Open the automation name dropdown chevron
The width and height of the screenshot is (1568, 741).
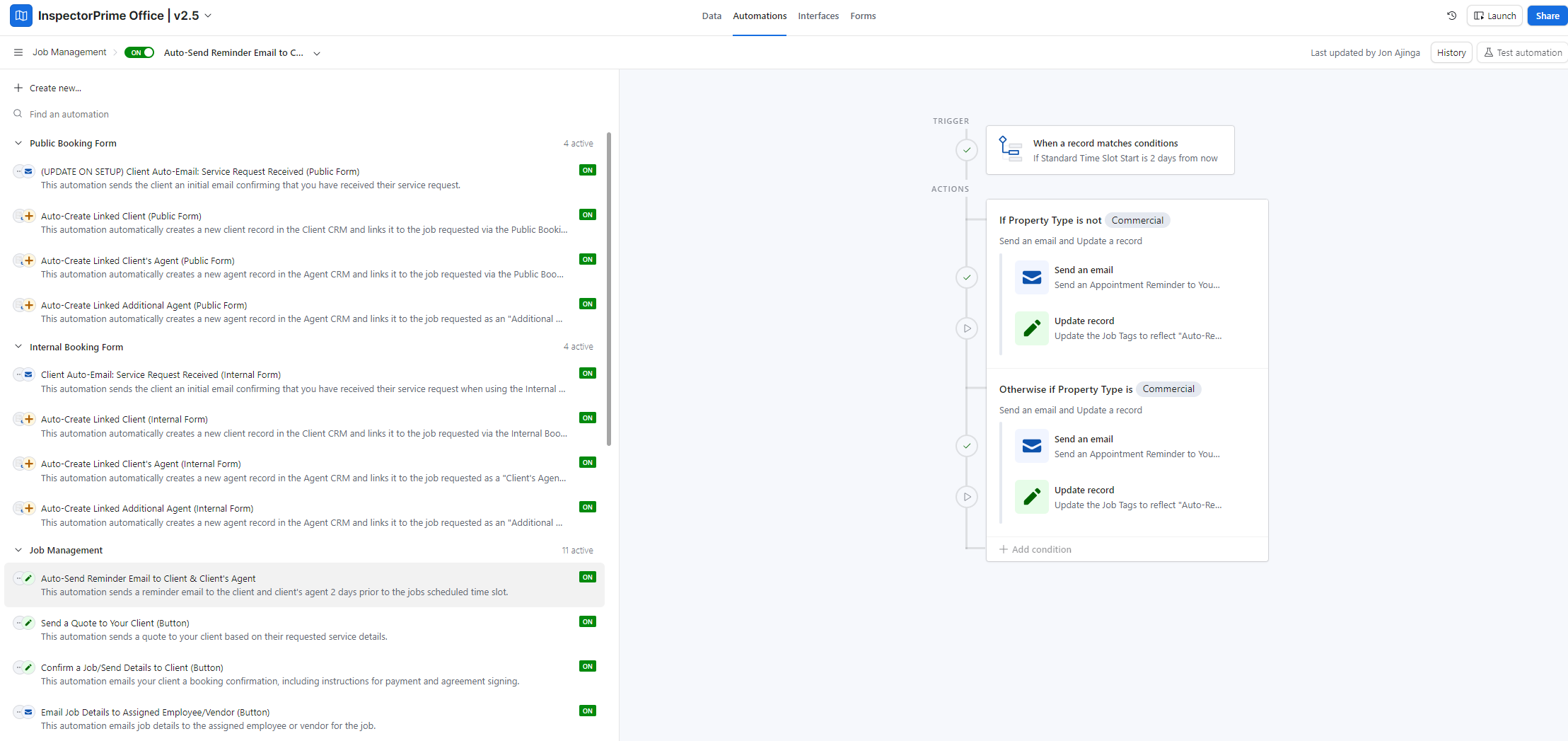coord(317,53)
